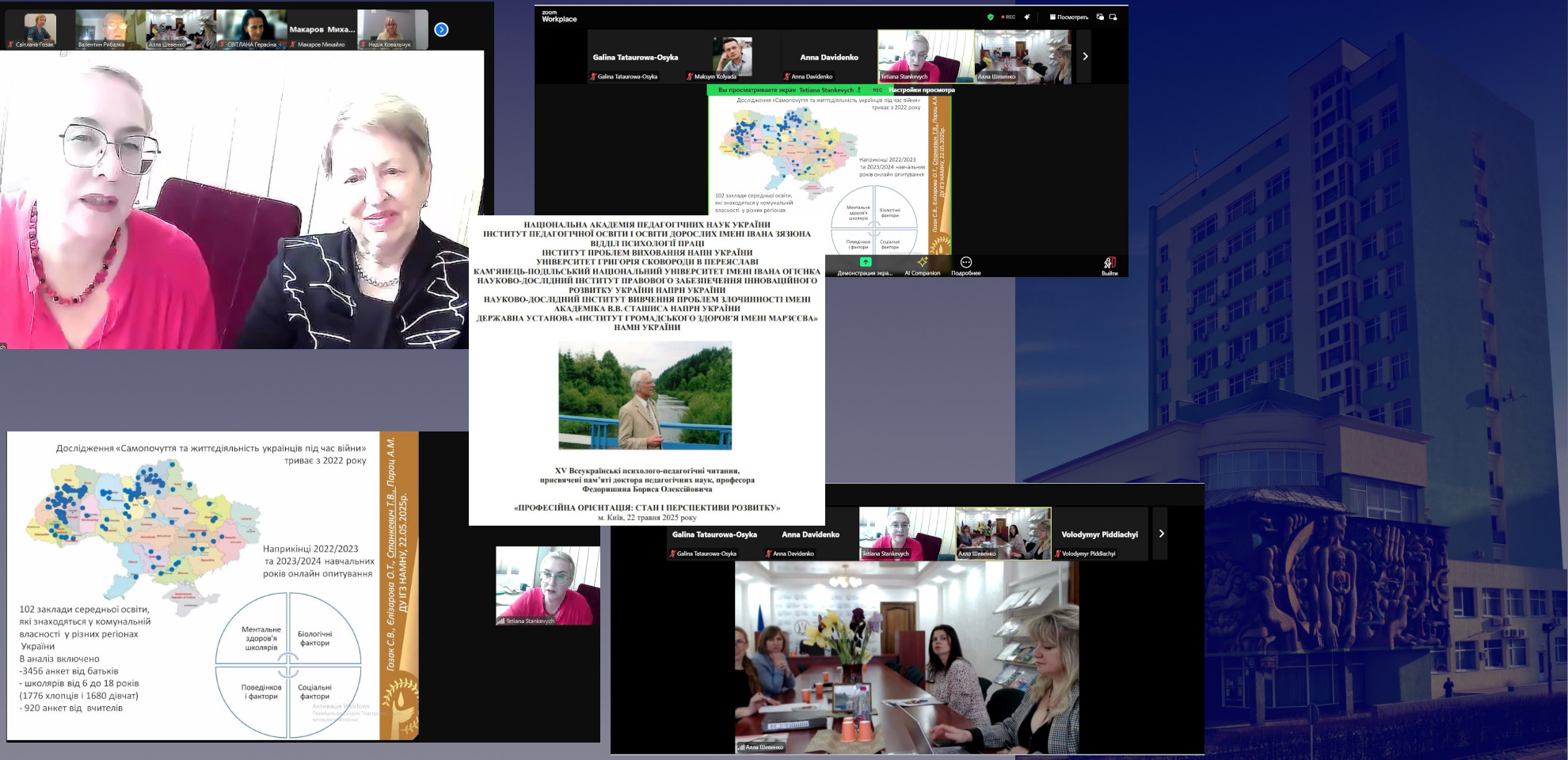
Task: Select Алла Шевенко's video tile in the top Zoom window
Action: pos(1022,57)
